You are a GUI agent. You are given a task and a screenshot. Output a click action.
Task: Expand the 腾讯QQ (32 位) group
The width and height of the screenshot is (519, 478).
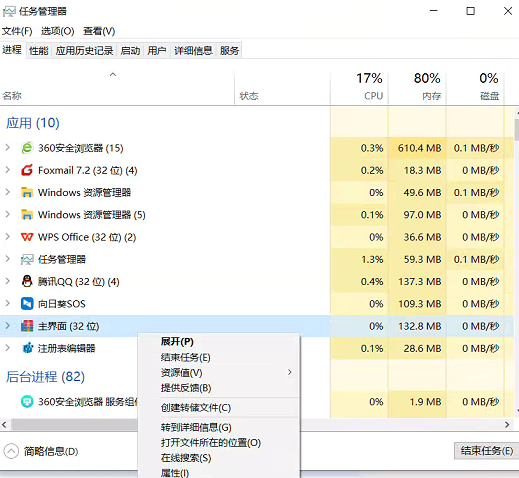pos(8,281)
